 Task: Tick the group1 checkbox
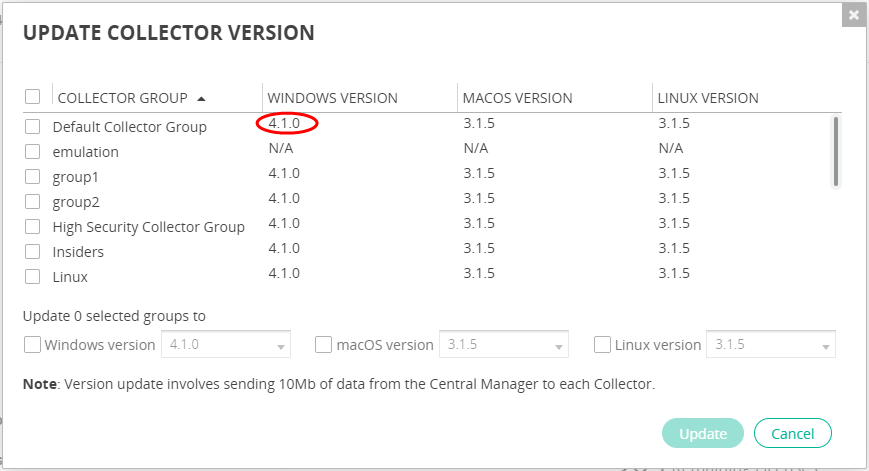coord(33,177)
